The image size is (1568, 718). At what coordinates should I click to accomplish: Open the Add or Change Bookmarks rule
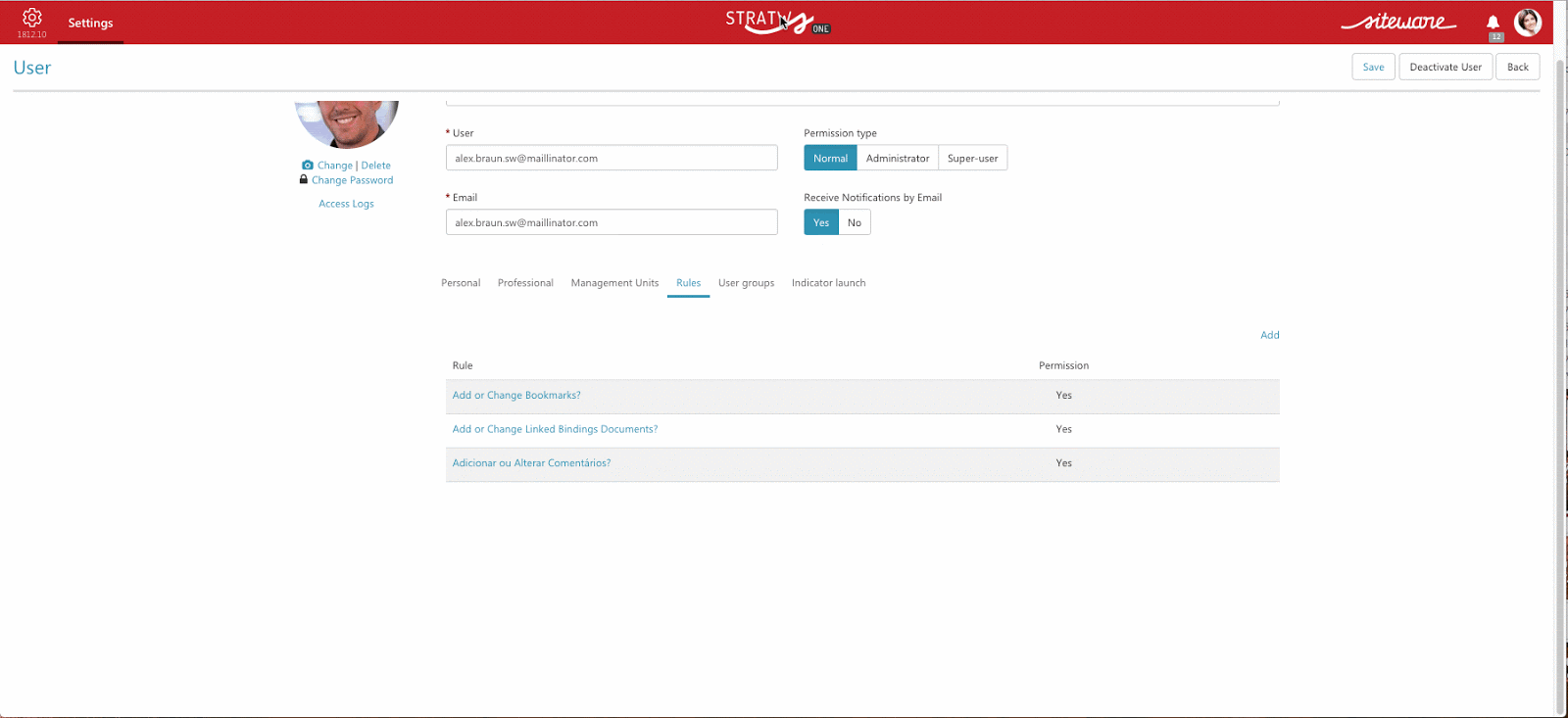click(x=516, y=395)
